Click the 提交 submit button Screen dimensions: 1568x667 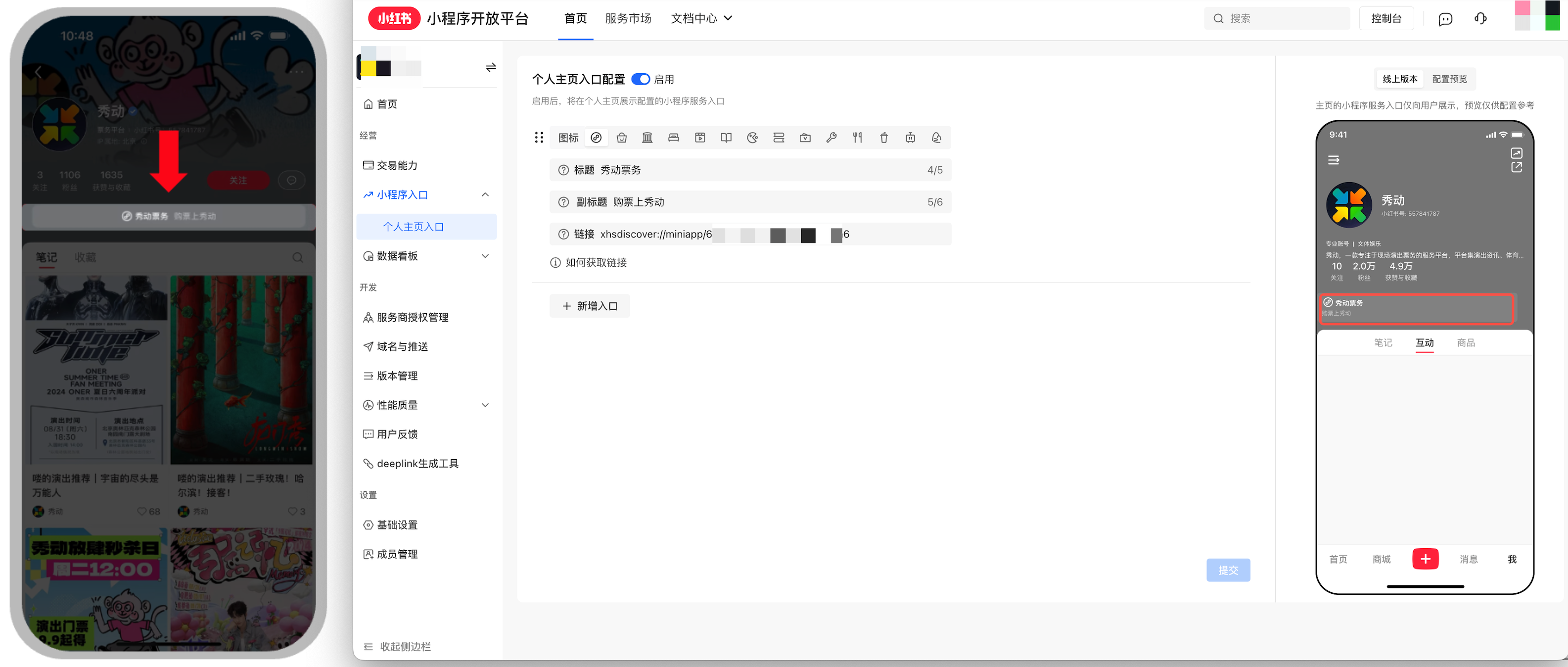(x=1228, y=570)
